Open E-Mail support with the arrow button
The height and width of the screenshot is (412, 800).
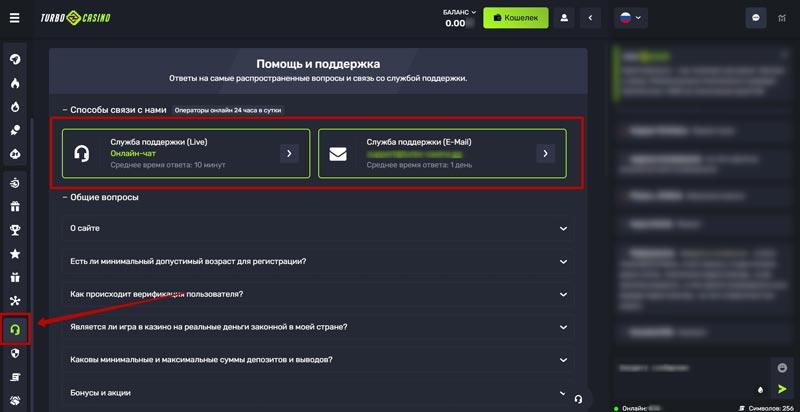point(545,153)
